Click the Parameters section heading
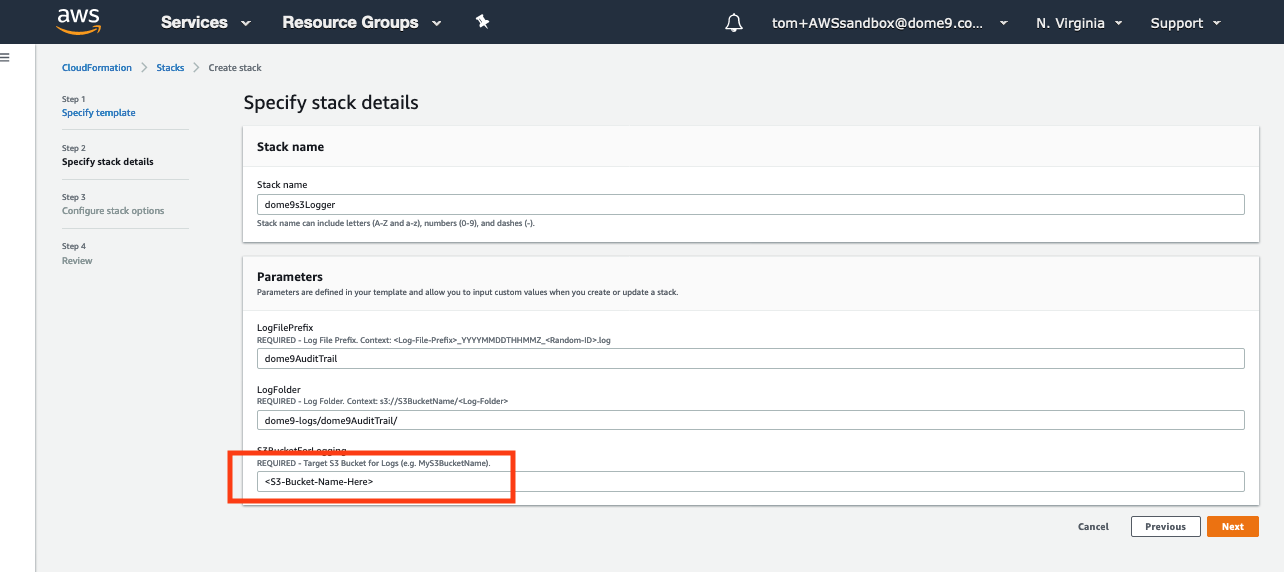The height and width of the screenshot is (572, 1284). click(x=290, y=276)
